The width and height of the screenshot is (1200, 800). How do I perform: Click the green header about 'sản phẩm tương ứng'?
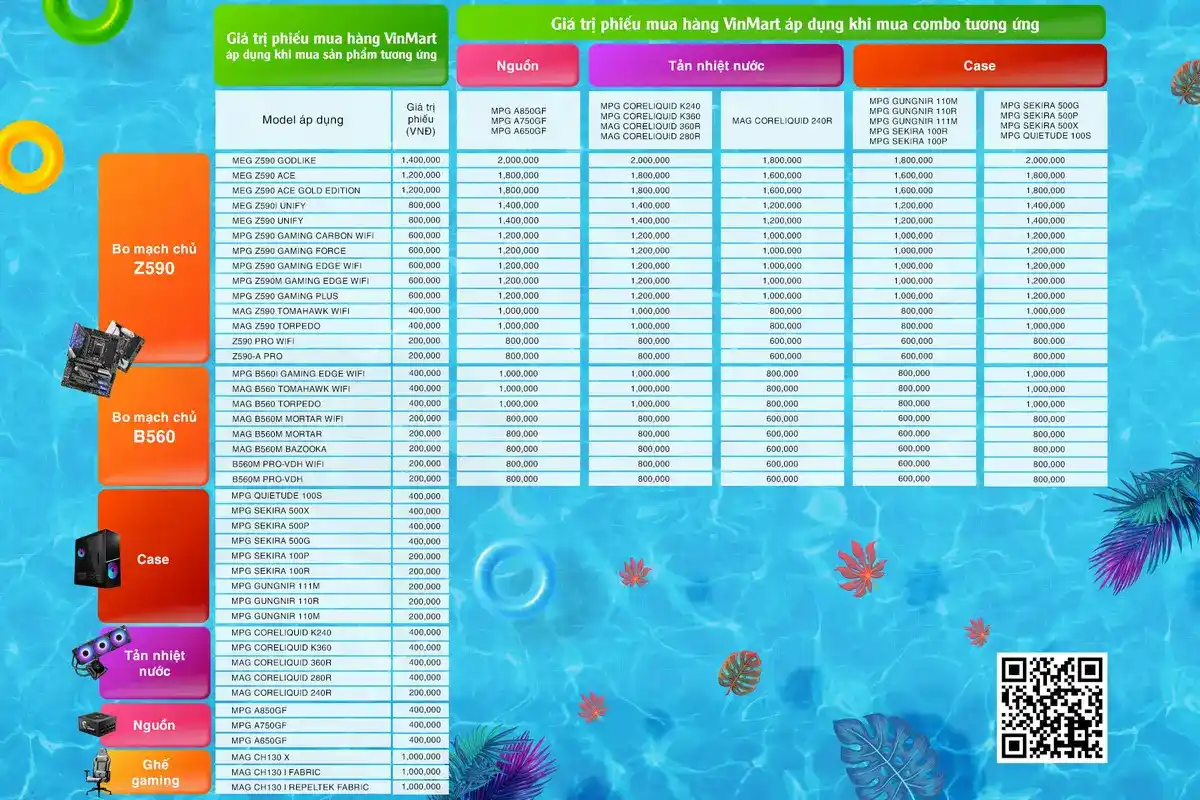click(x=331, y=45)
